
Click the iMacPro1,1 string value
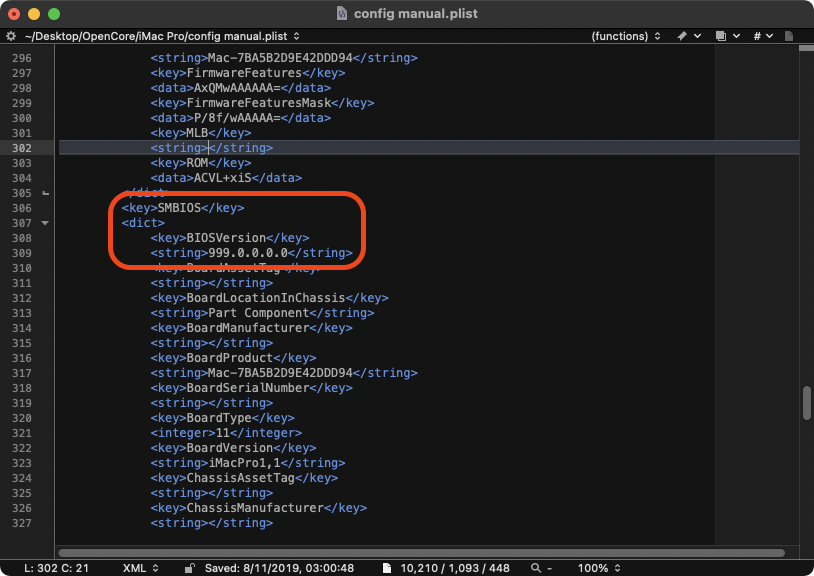pyautogui.click(x=244, y=464)
